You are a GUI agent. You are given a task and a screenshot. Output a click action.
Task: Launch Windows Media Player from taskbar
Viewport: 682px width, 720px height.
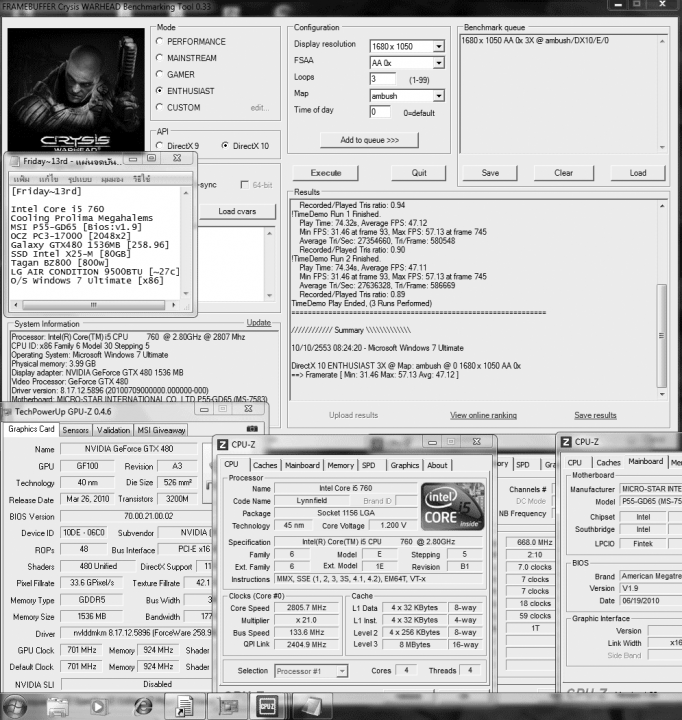(98, 706)
